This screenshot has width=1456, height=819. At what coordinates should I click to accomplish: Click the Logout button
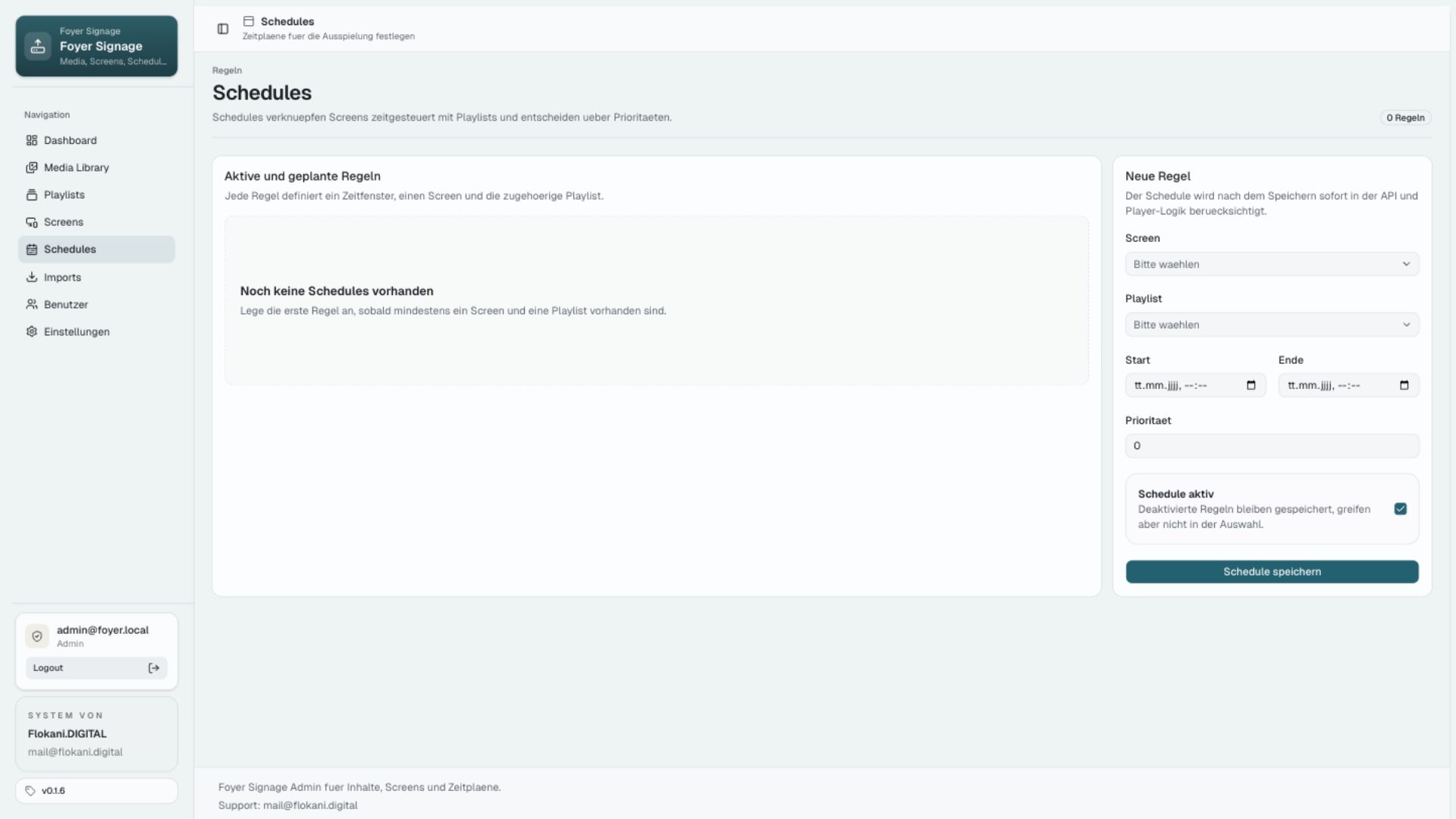pyautogui.click(x=96, y=668)
